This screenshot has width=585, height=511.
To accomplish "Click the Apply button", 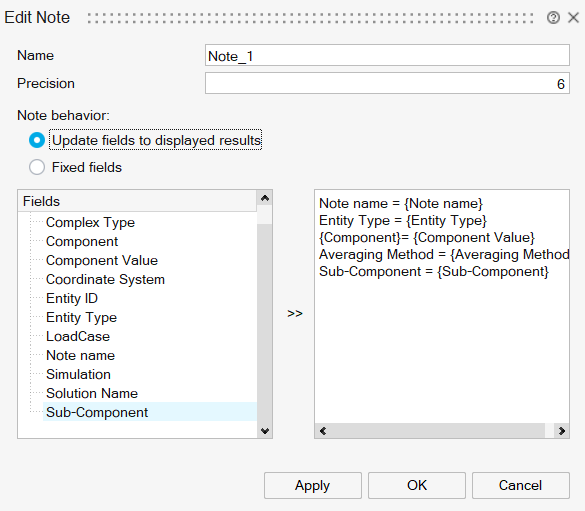I will coord(313,485).
